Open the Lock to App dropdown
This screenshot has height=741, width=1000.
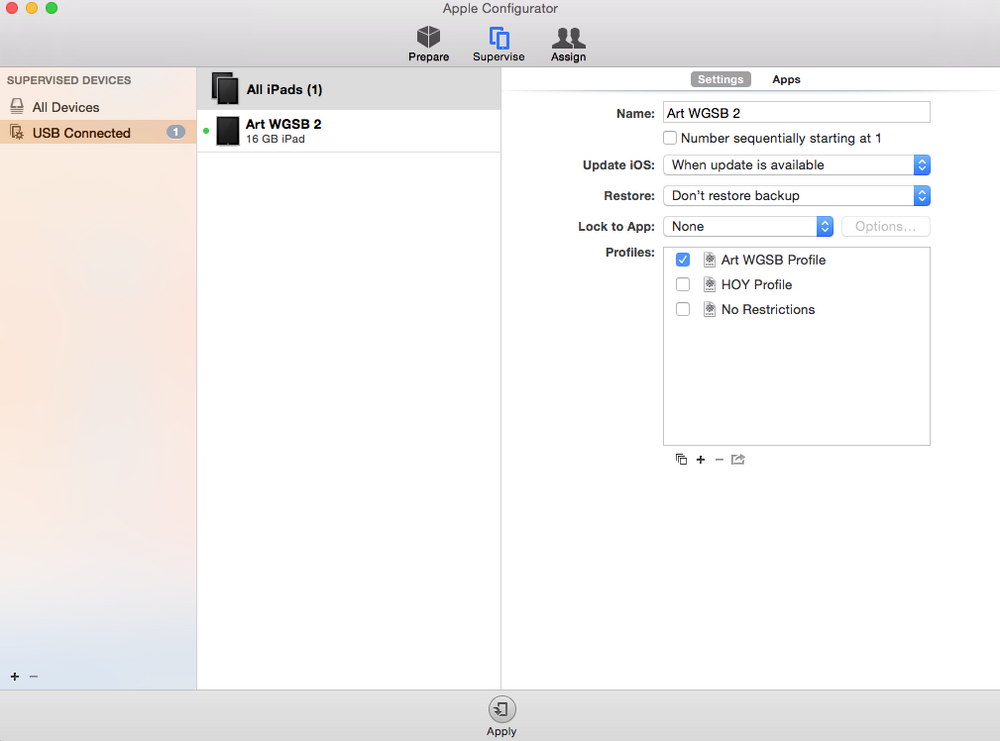[748, 226]
